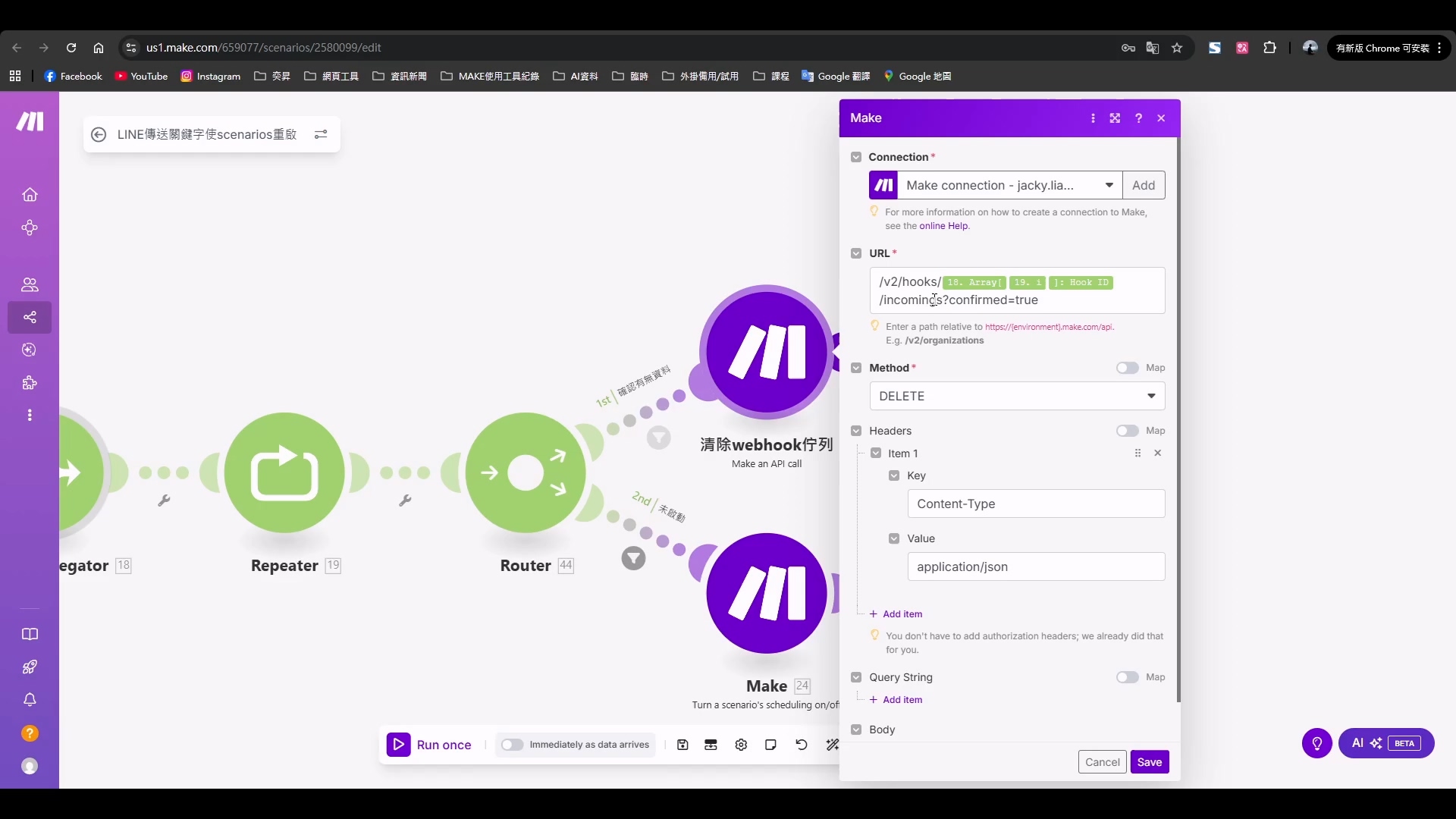
Task: Click the URL path input field
Action: (x=1017, y=290)
